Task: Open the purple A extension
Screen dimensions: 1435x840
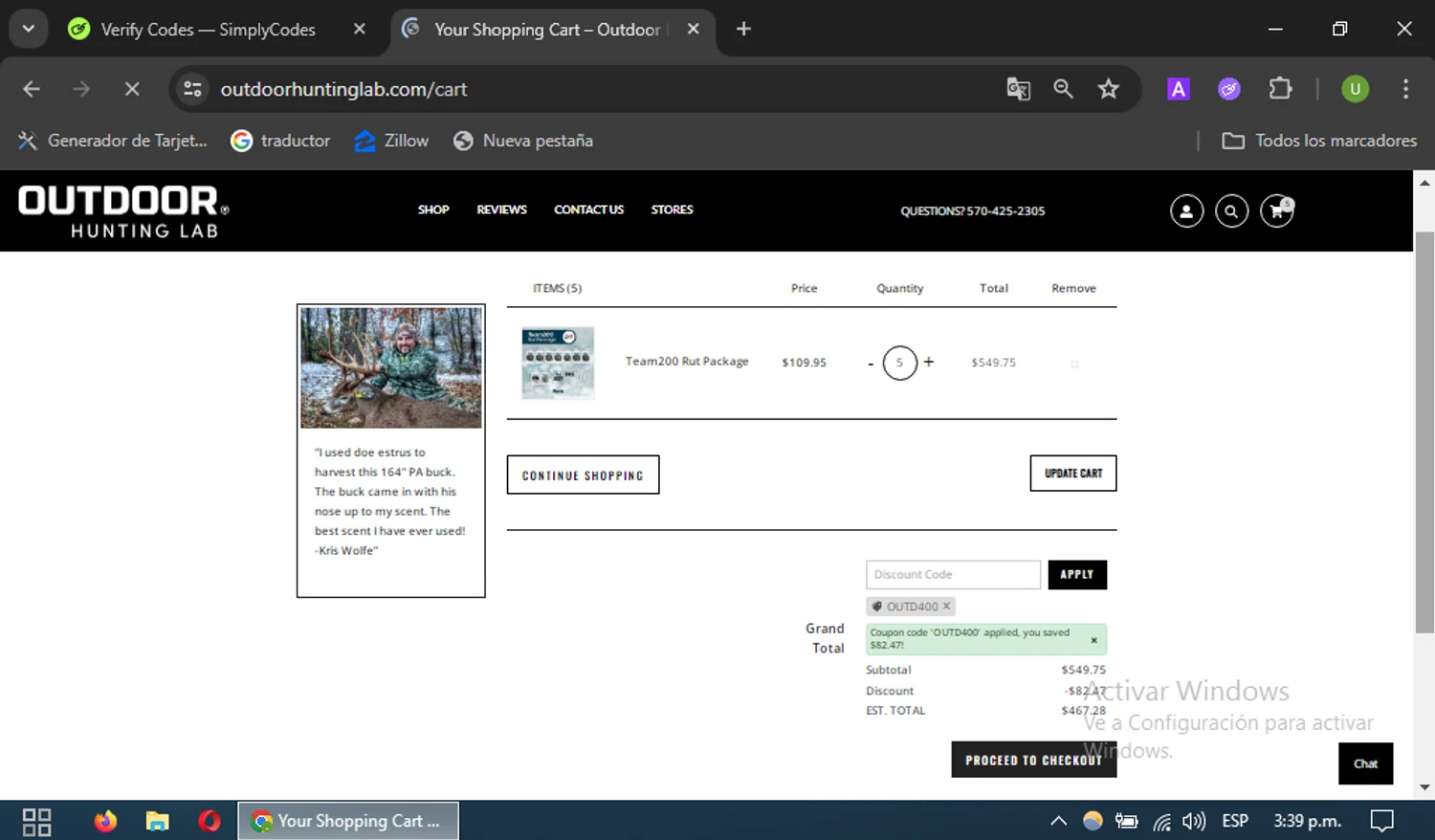Action: click(1179, 89)
